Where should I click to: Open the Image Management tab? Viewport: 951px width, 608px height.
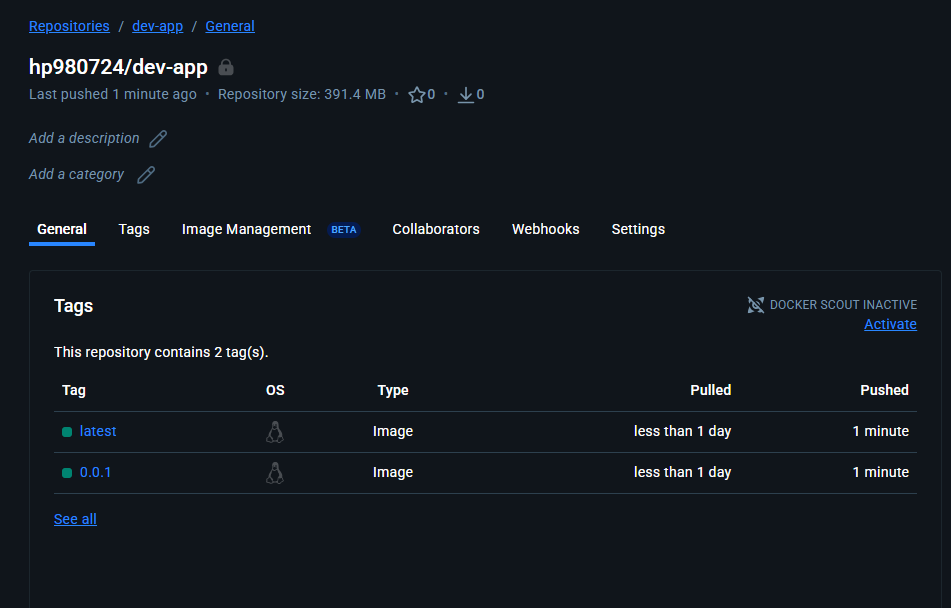246,229
